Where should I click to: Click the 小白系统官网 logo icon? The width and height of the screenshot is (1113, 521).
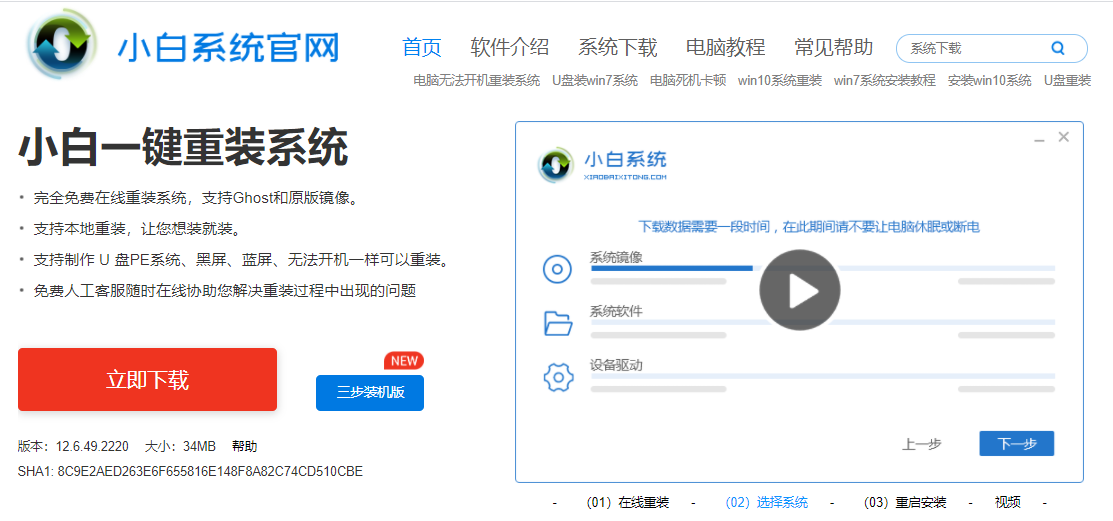coord(63,47)
